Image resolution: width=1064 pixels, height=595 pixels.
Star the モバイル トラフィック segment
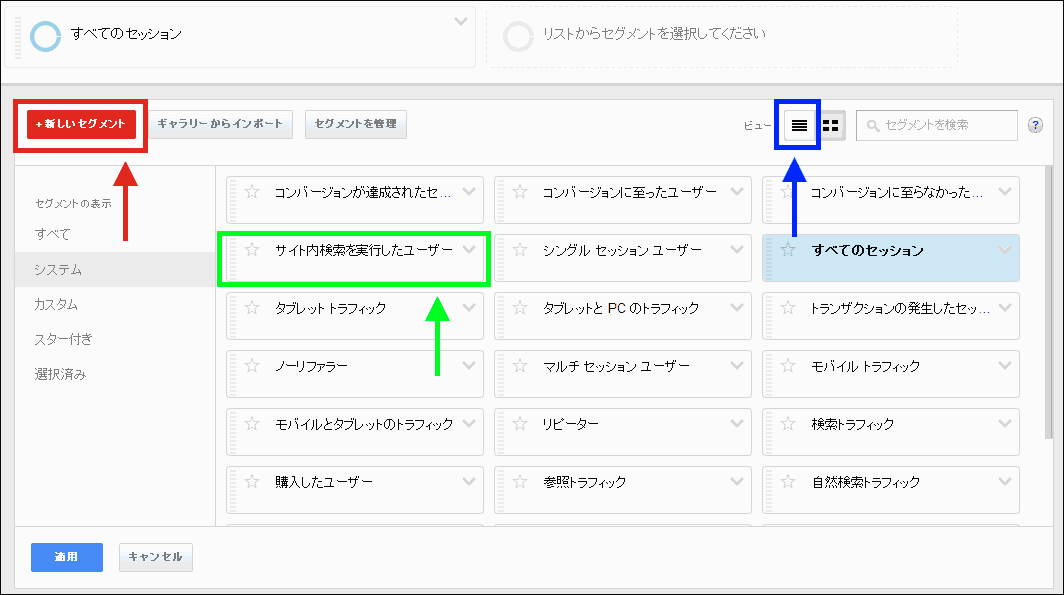coord(789,366)
